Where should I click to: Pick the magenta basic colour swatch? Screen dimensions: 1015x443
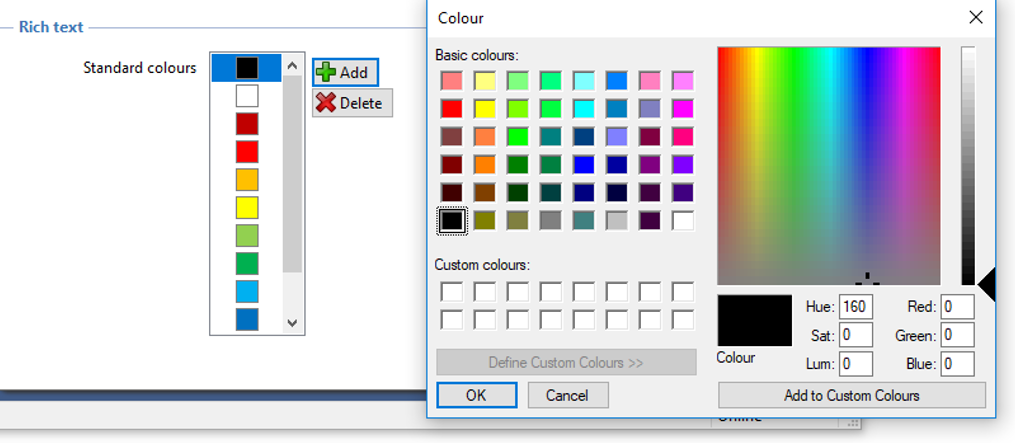(x=683, y=108)
